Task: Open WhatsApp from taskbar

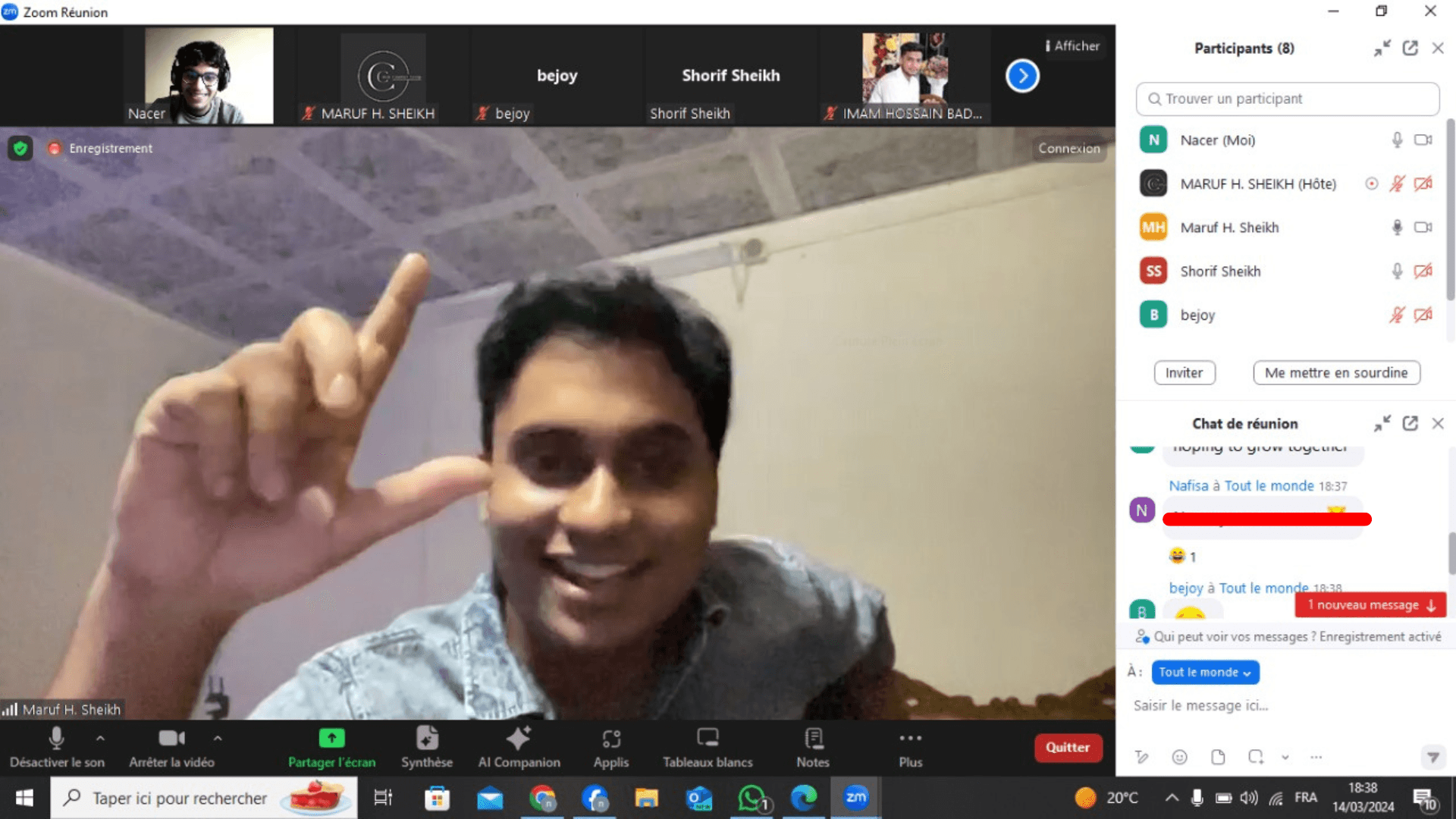Action: click(752, 798)
